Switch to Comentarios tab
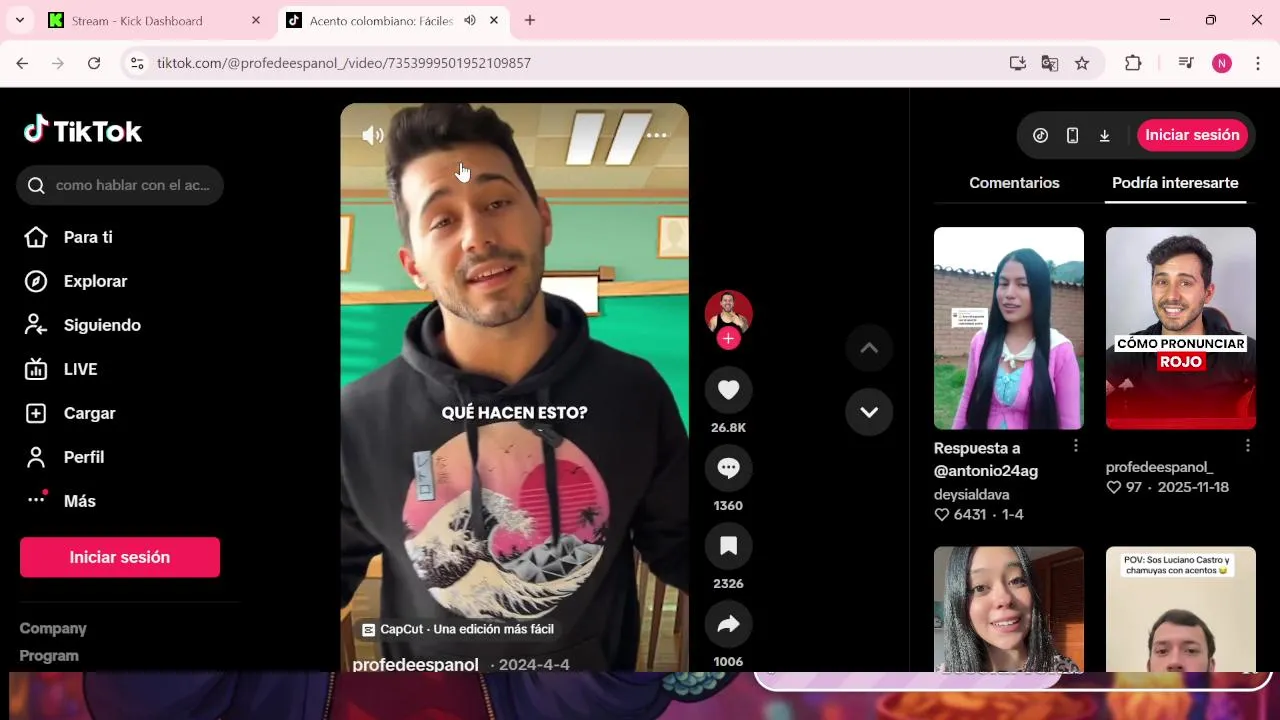Viewport: 1280px width, 720px height. (1014, 183)
